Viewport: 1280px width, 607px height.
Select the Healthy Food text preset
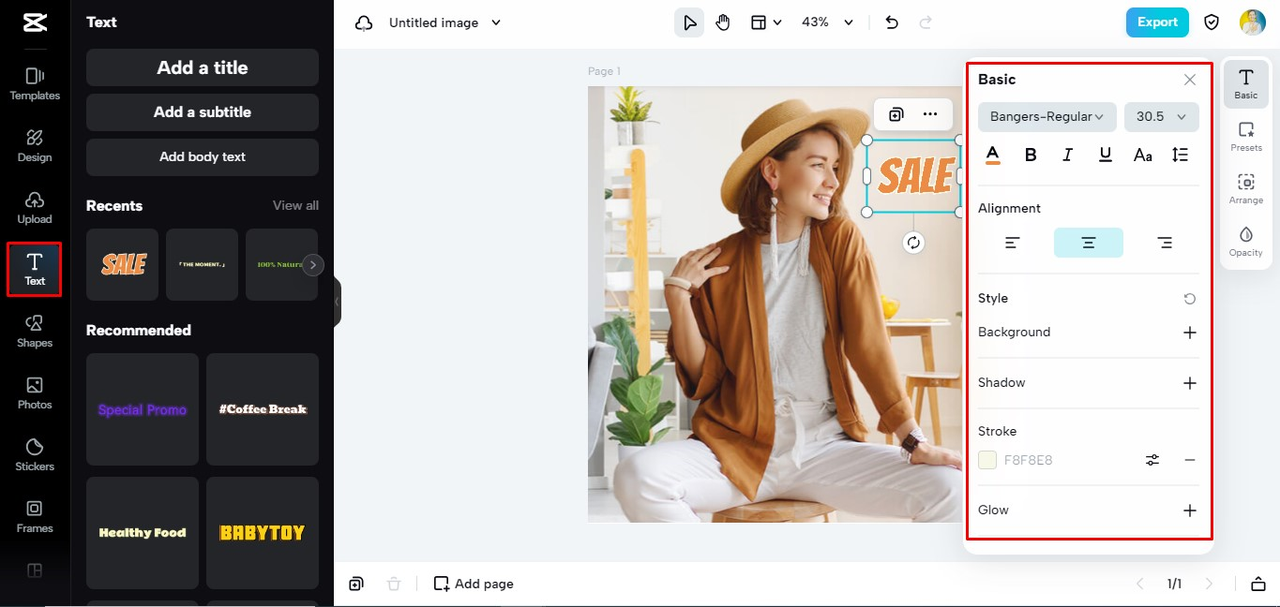[142, 533]
